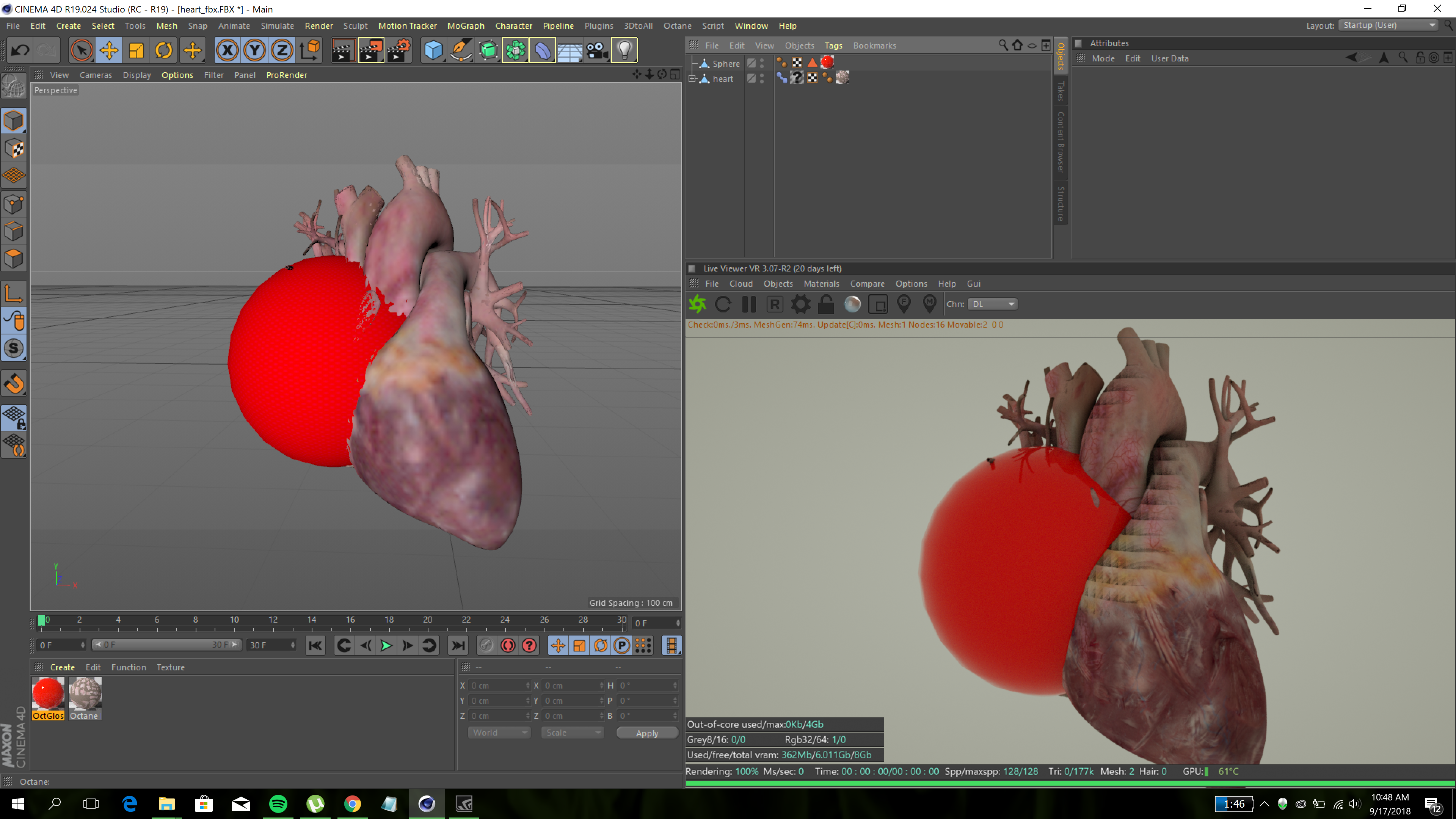Open the MoGraph menu
The image size is (1456, 819).
(x=465, y=26)
